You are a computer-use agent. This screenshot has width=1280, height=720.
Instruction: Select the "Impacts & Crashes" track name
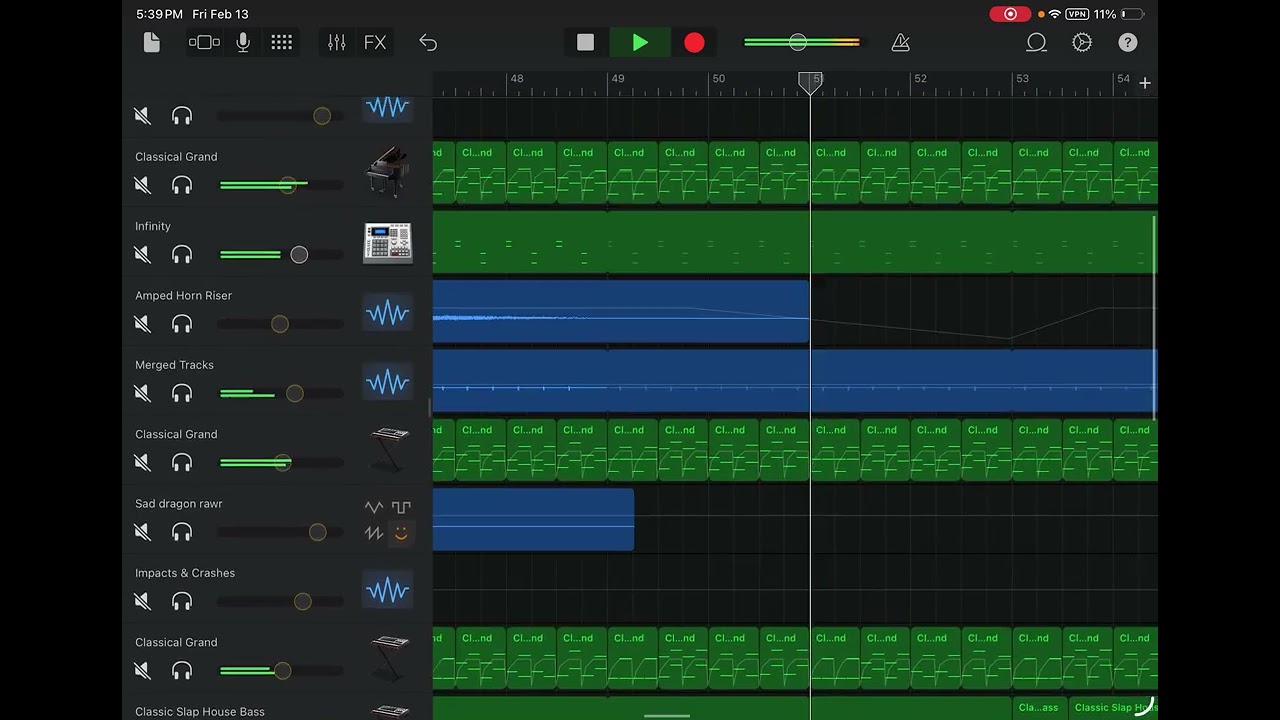185,573
